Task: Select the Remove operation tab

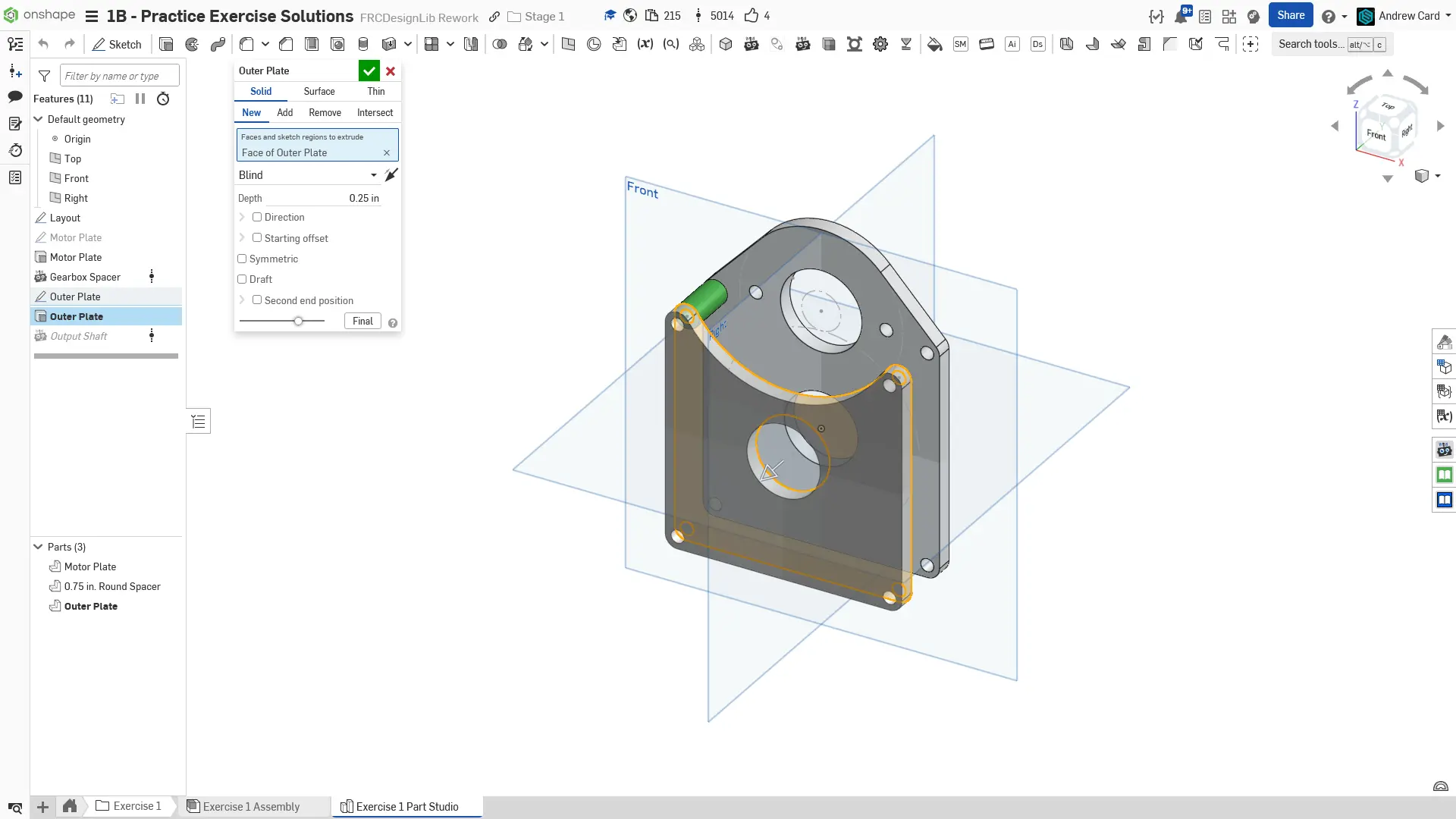Action: click(x=325, y=112)
